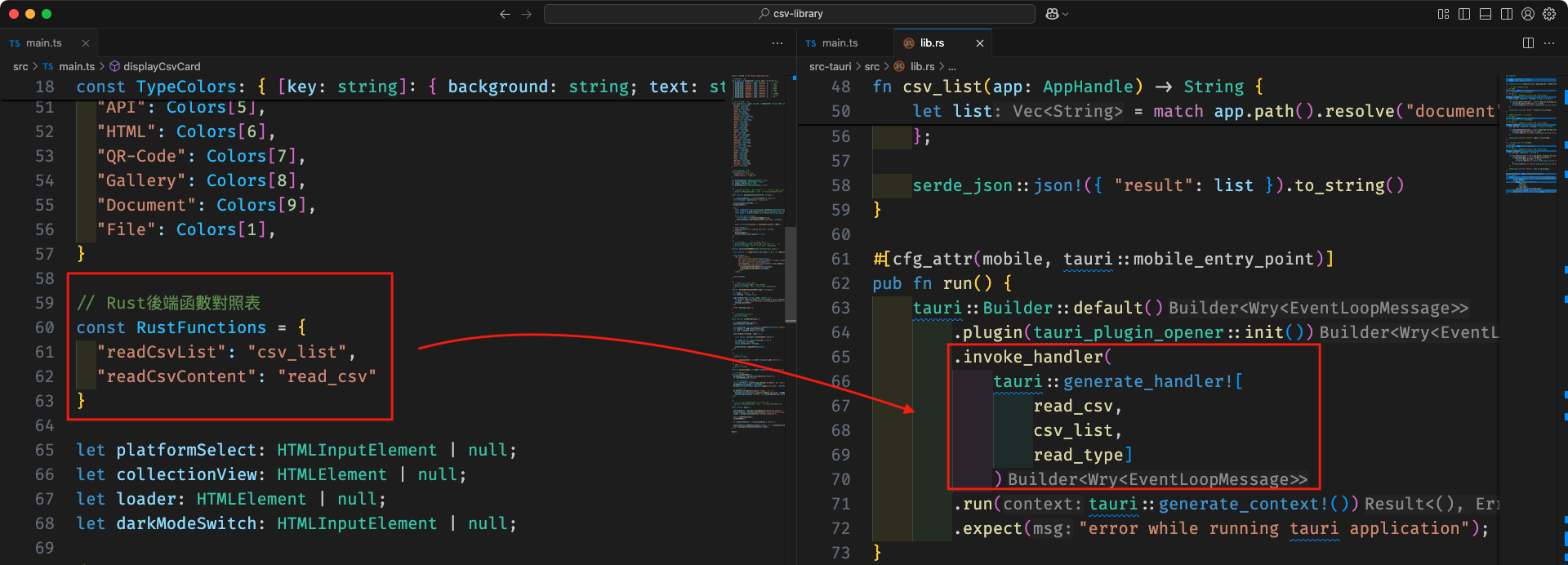Toggle the bottom panel visibility
The image size is (1568, 565).
[1486, 14]
